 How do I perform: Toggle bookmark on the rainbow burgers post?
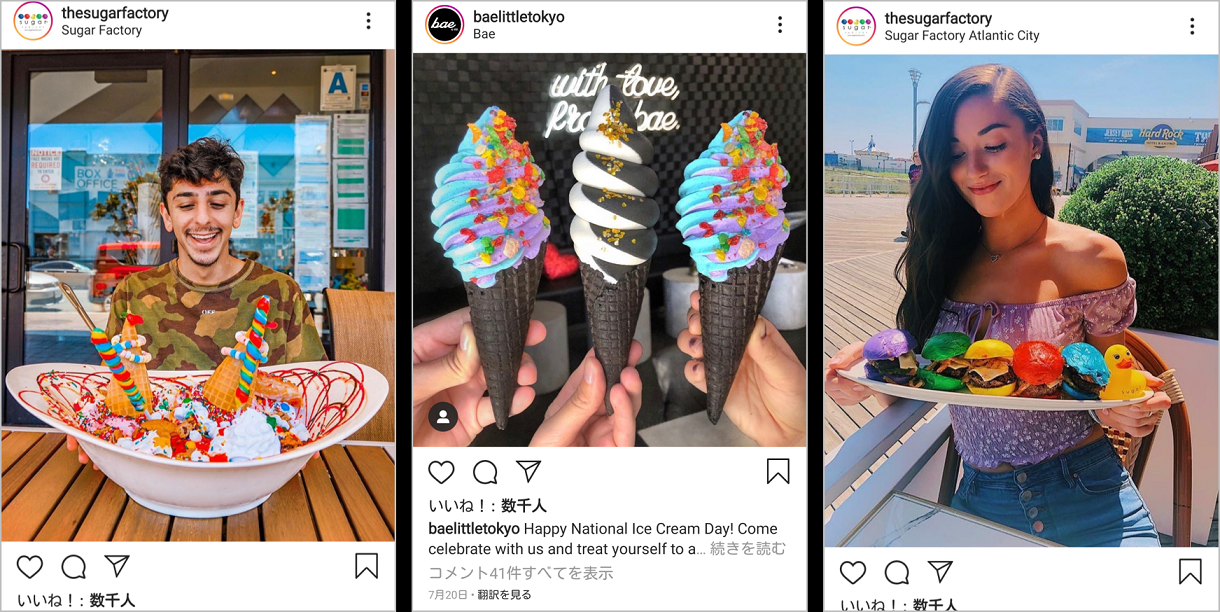pyautogui.click(x=1190, y=571)
